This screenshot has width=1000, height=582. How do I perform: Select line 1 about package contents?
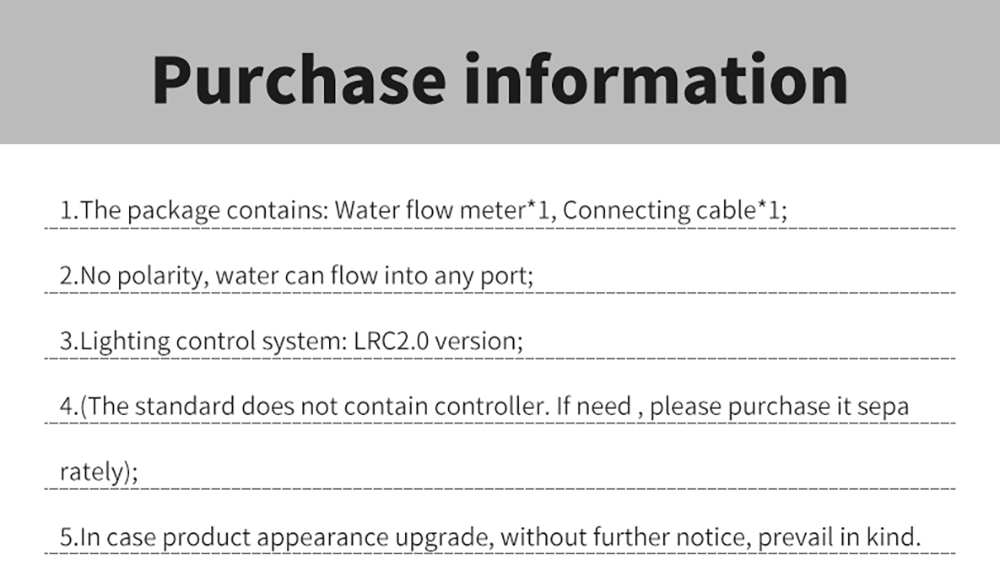423,210
